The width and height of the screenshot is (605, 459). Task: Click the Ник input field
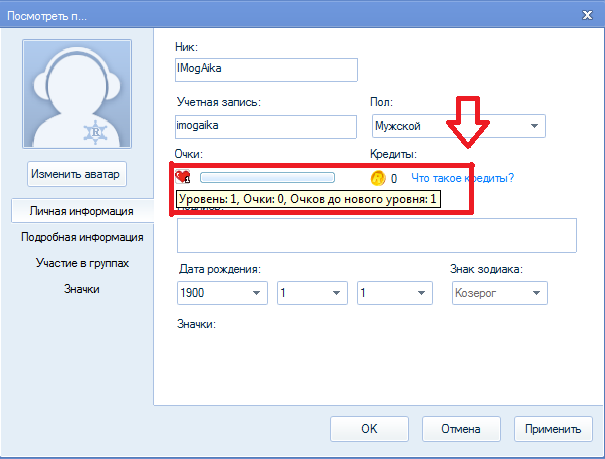tap(265, 69)
